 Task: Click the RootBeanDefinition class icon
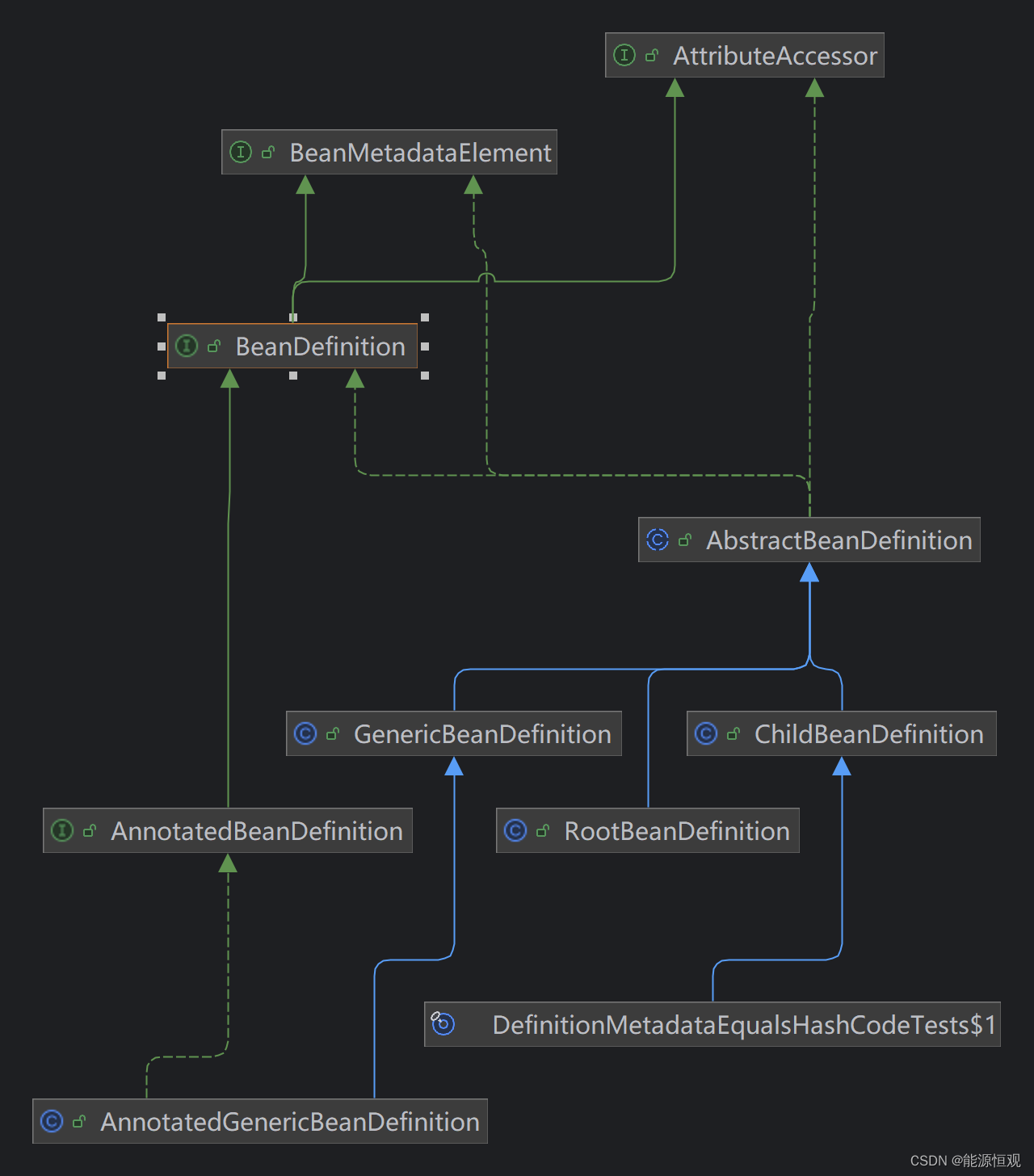515,830
